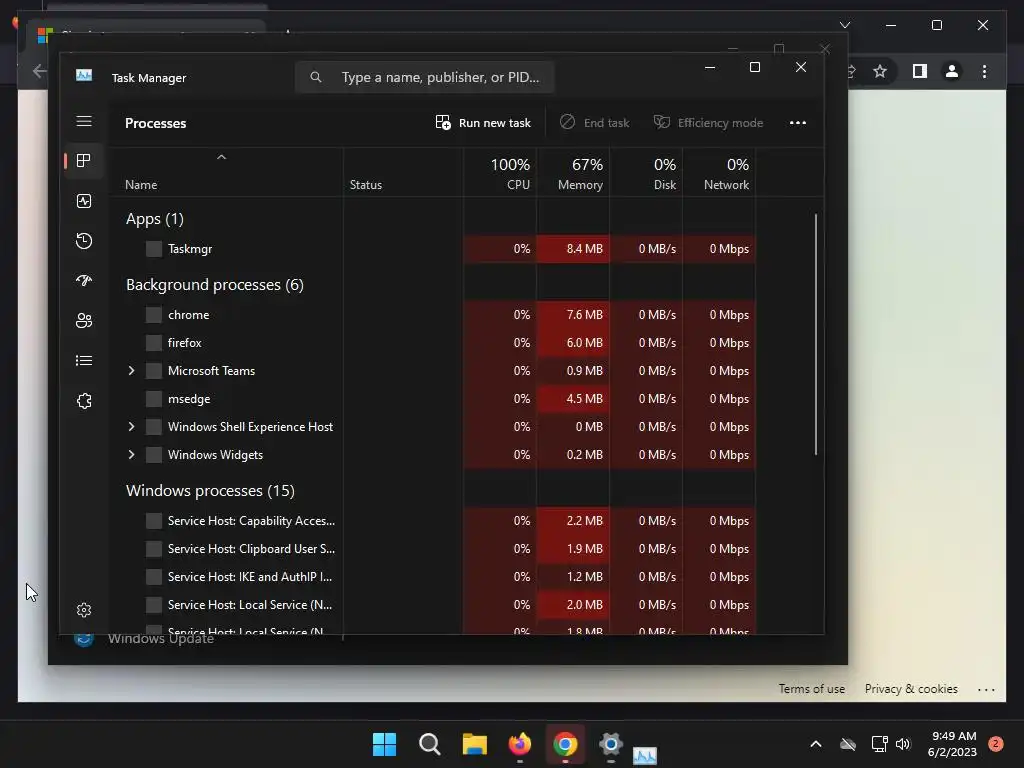Select the Processes page icon in sidebar

click(x=84, y=161)
